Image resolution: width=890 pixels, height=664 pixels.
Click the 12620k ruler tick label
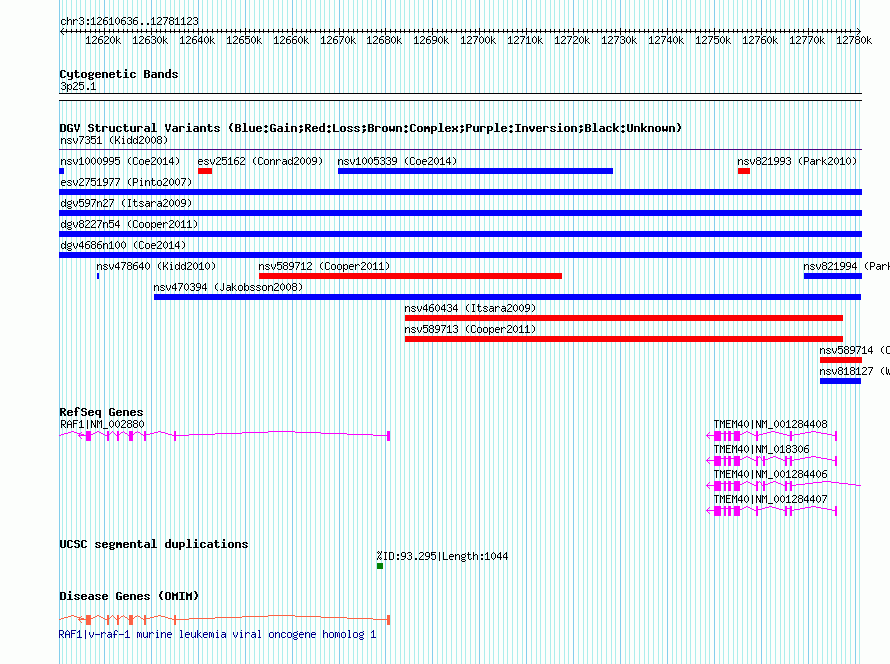[103, 40]
